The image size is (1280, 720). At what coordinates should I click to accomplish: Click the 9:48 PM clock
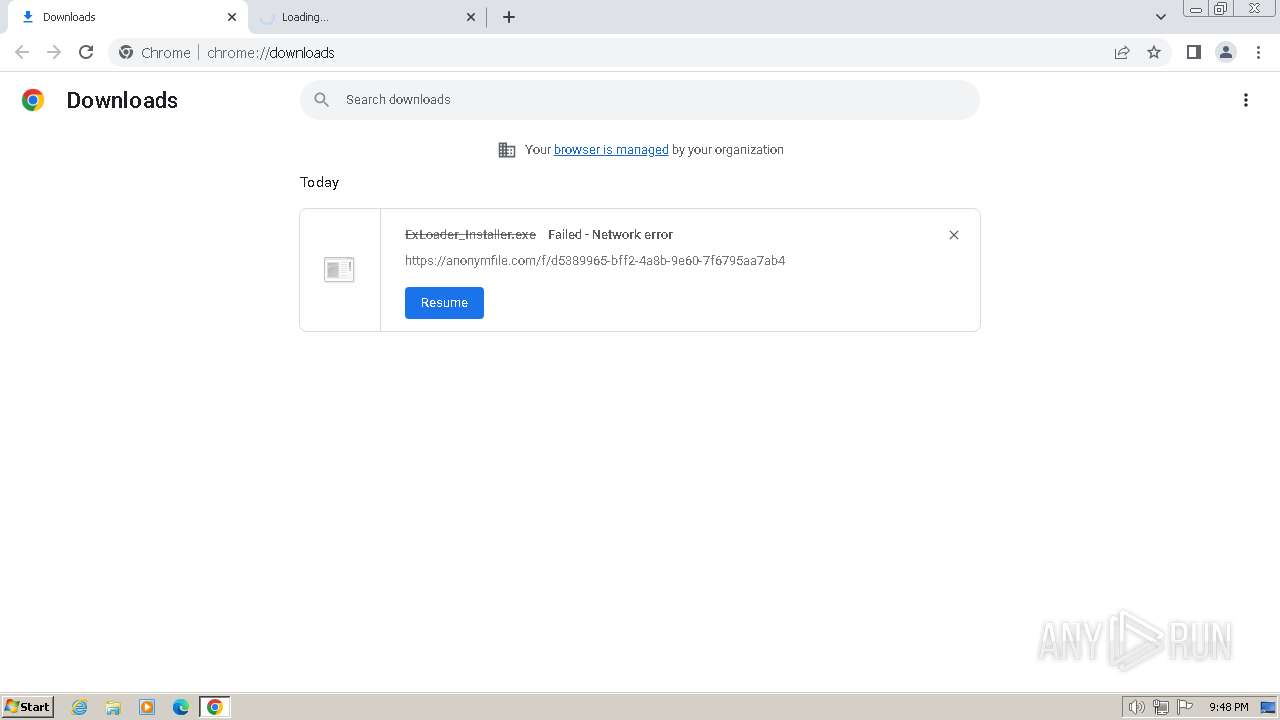[1229, 707]
